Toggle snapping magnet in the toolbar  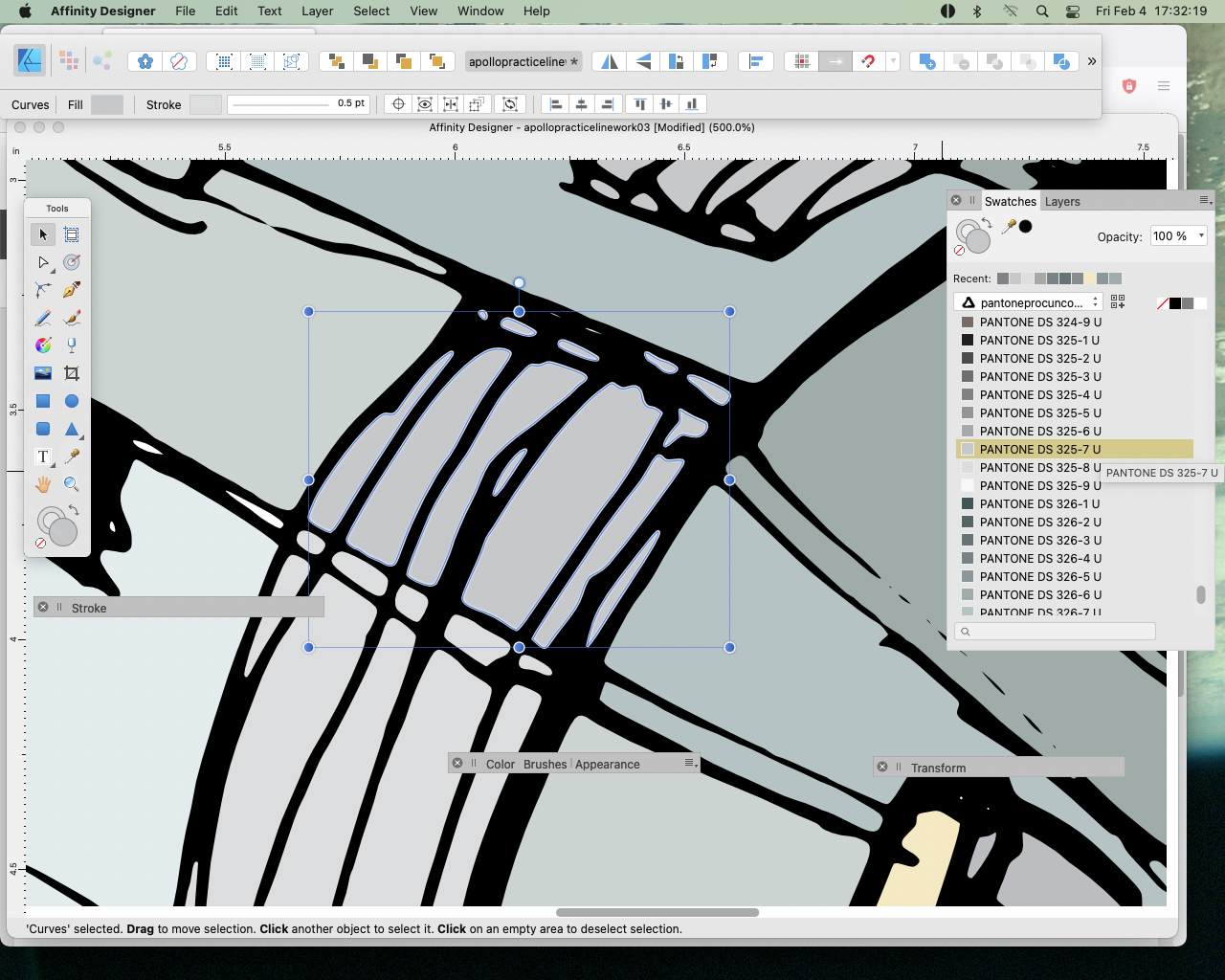point(868,61)
